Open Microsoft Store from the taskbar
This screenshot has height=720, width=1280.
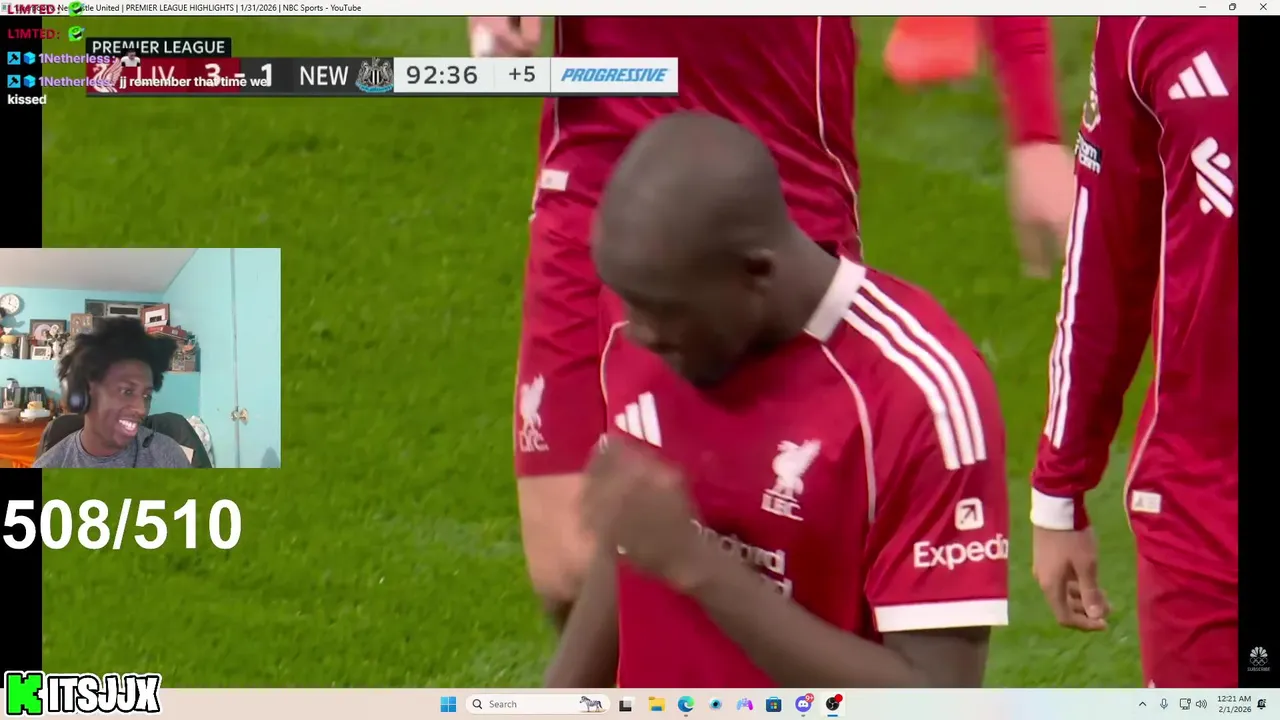(774, 704)
